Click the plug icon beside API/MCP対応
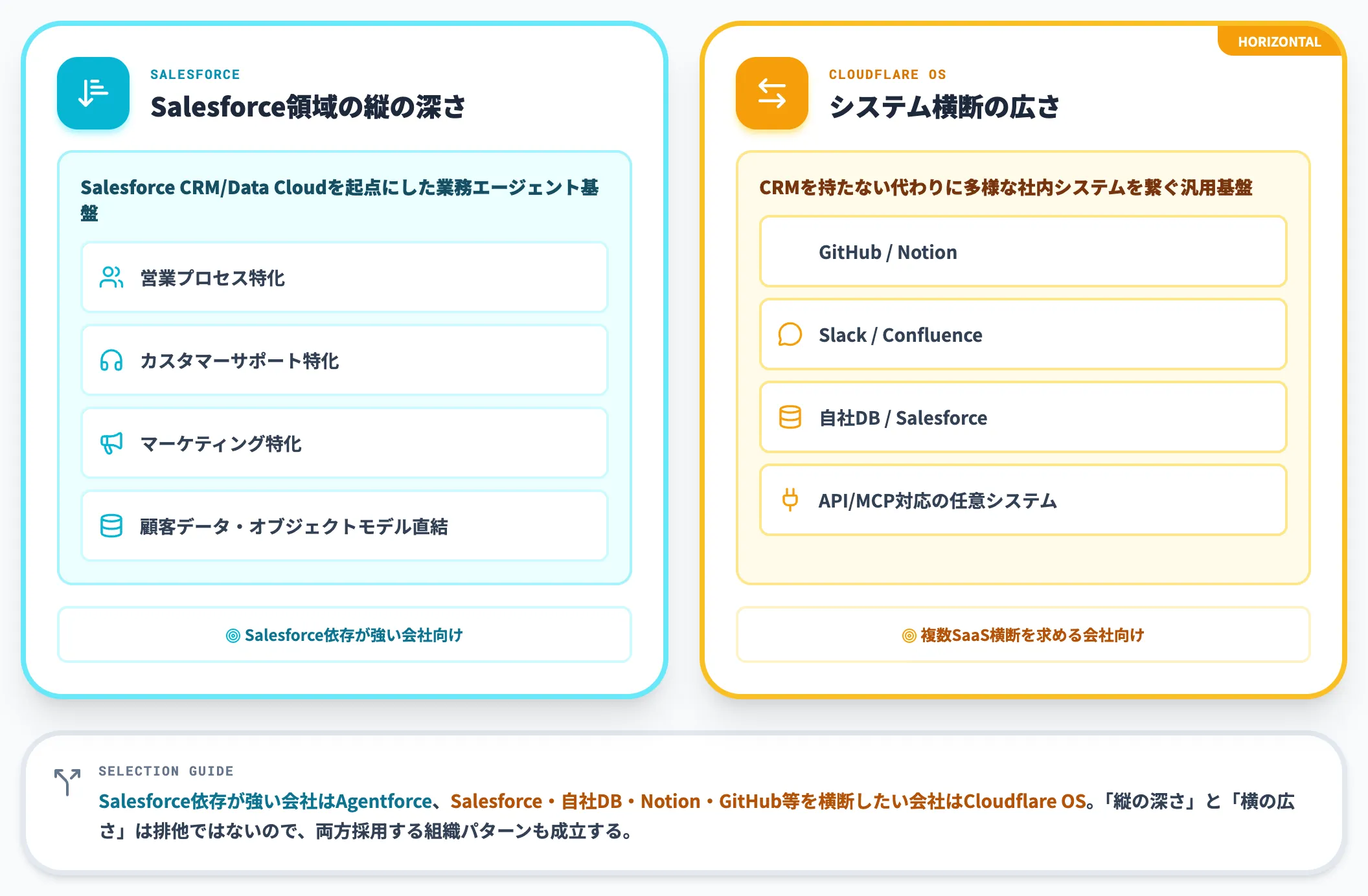This screenshot has height=896, width=1368. (x=790, y=500)
